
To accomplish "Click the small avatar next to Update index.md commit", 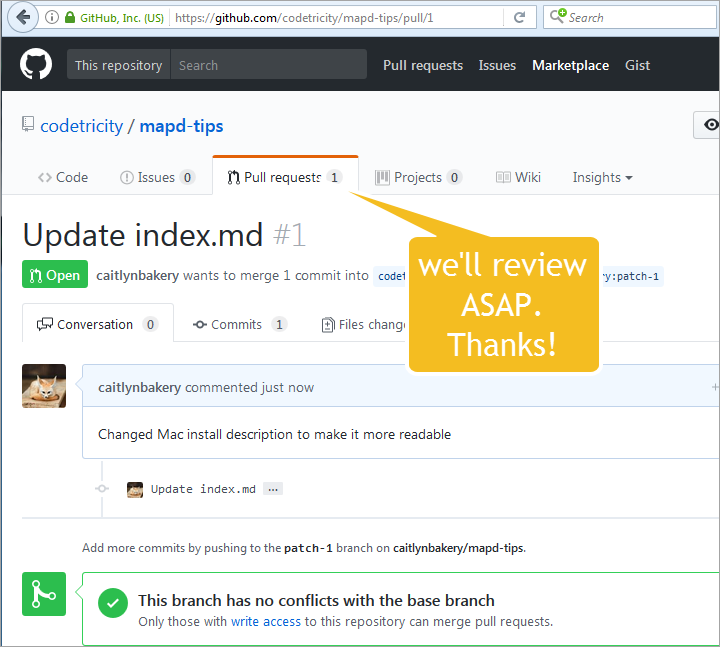I will tap(135, 489).
